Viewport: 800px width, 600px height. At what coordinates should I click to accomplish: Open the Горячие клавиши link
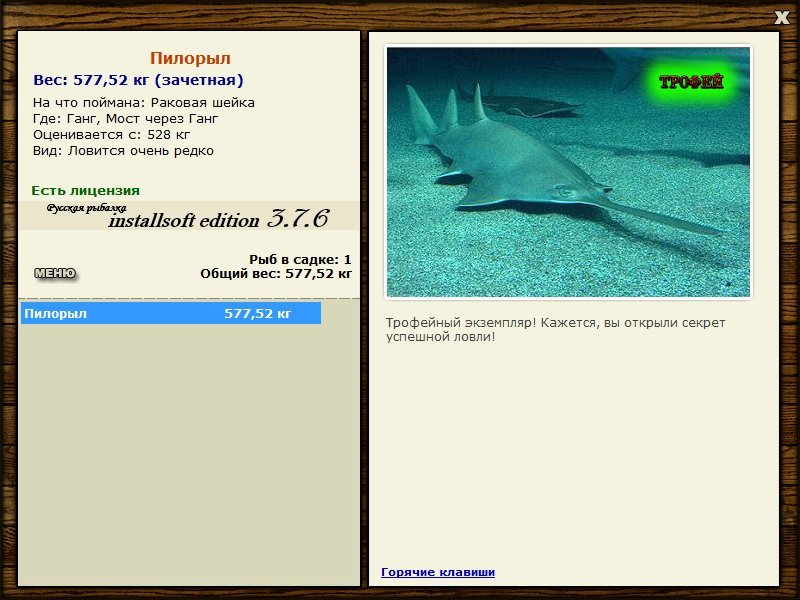tap(438, 572)
